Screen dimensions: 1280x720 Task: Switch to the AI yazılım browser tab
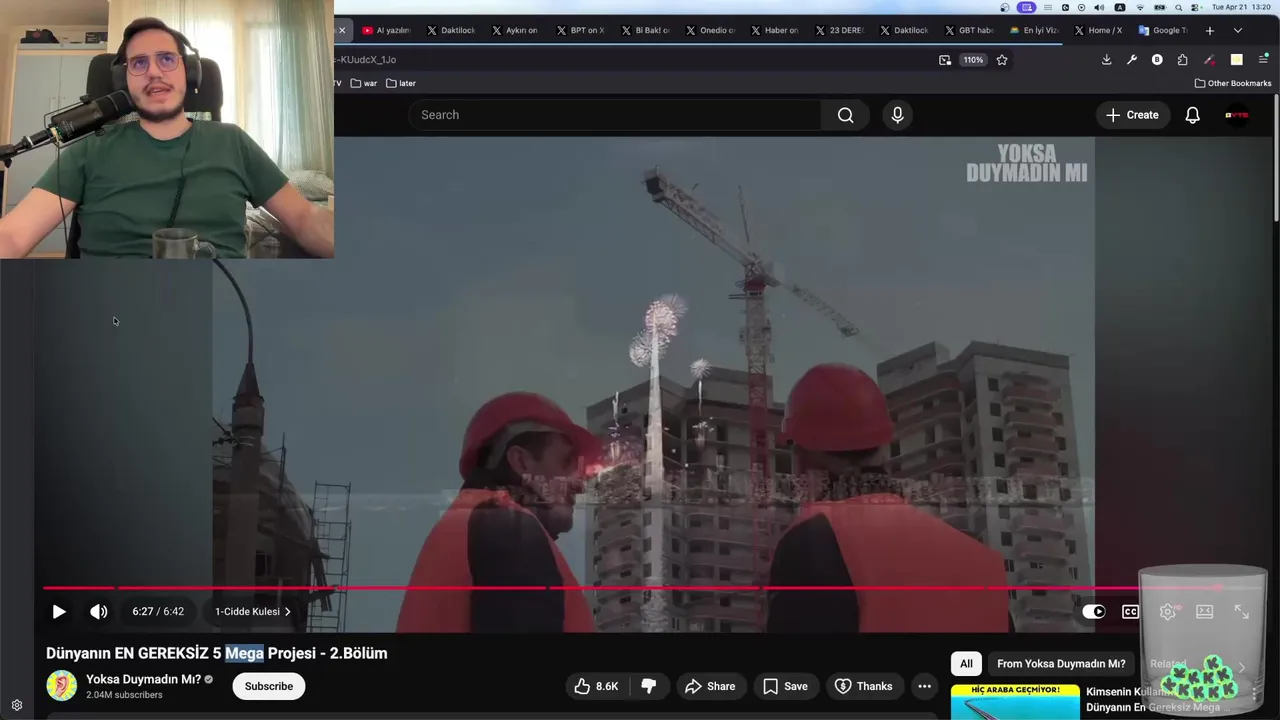click(x=386, y=30)
